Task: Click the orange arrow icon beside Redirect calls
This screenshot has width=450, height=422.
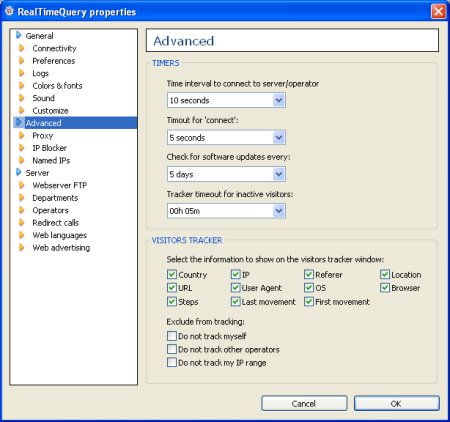Action: (x=22, y=222)
